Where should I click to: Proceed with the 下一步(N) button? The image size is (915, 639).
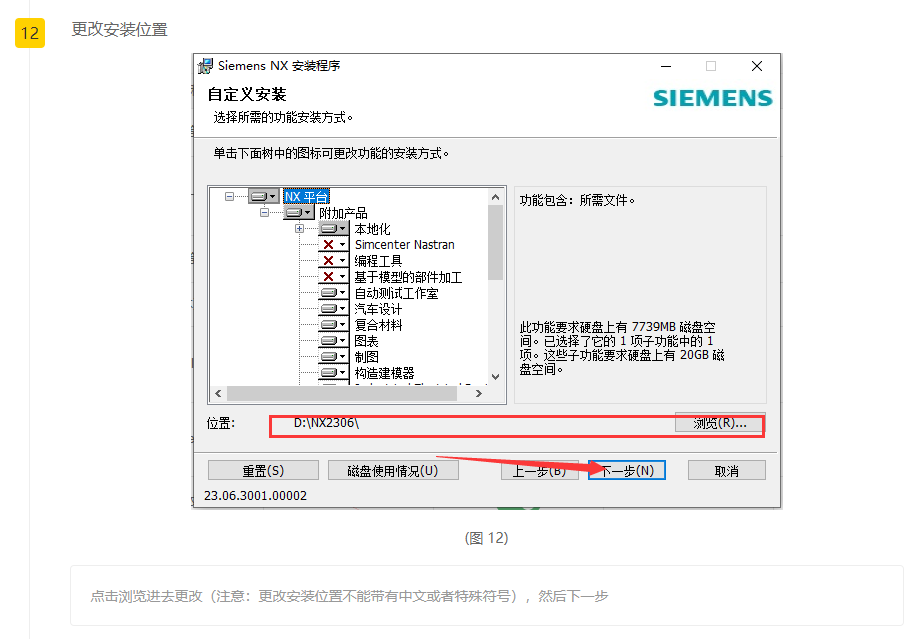pyautogui.click(x=627, y=470)
